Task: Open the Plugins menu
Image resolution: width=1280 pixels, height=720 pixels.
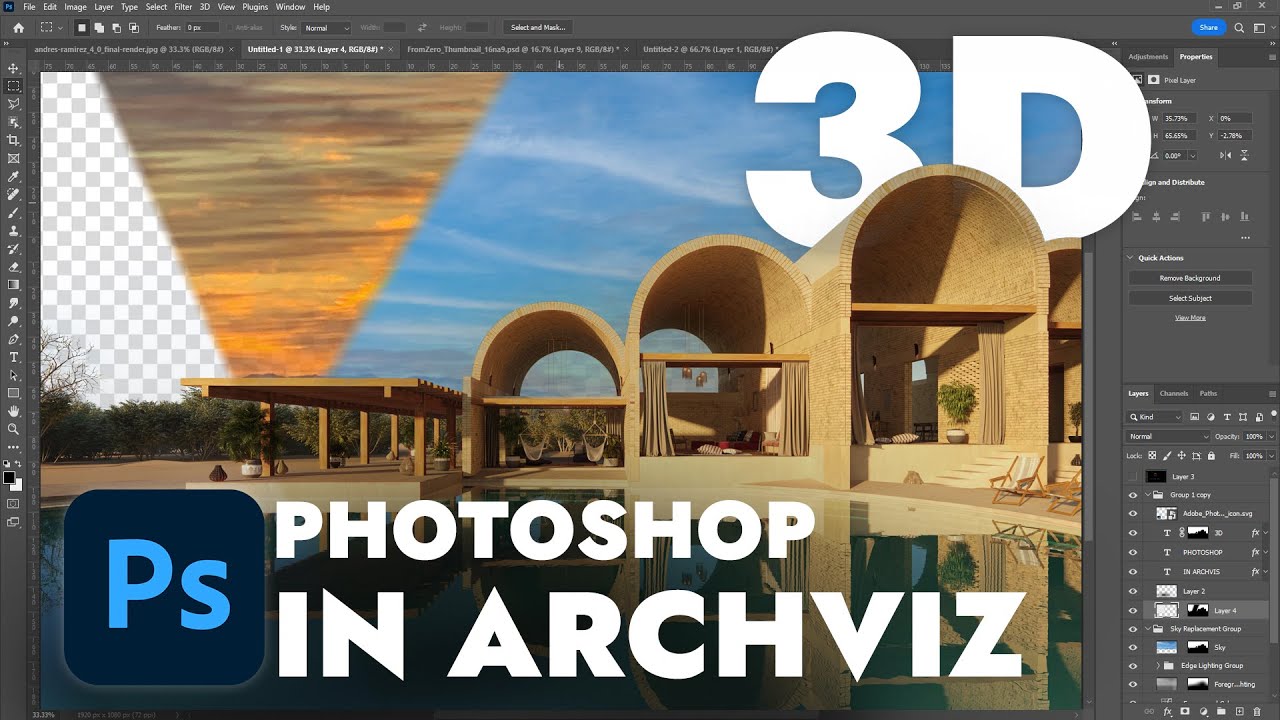Action: [x=255, y=7]
